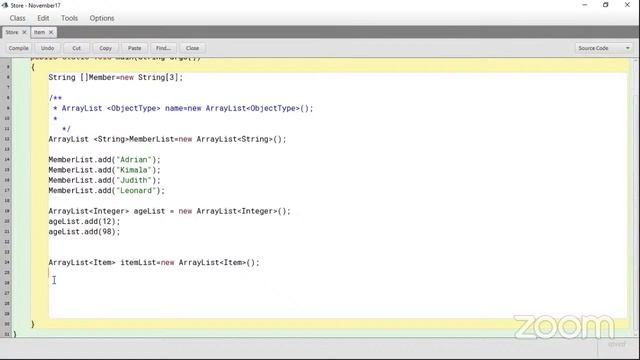Close the Item tab

[51, 32]
